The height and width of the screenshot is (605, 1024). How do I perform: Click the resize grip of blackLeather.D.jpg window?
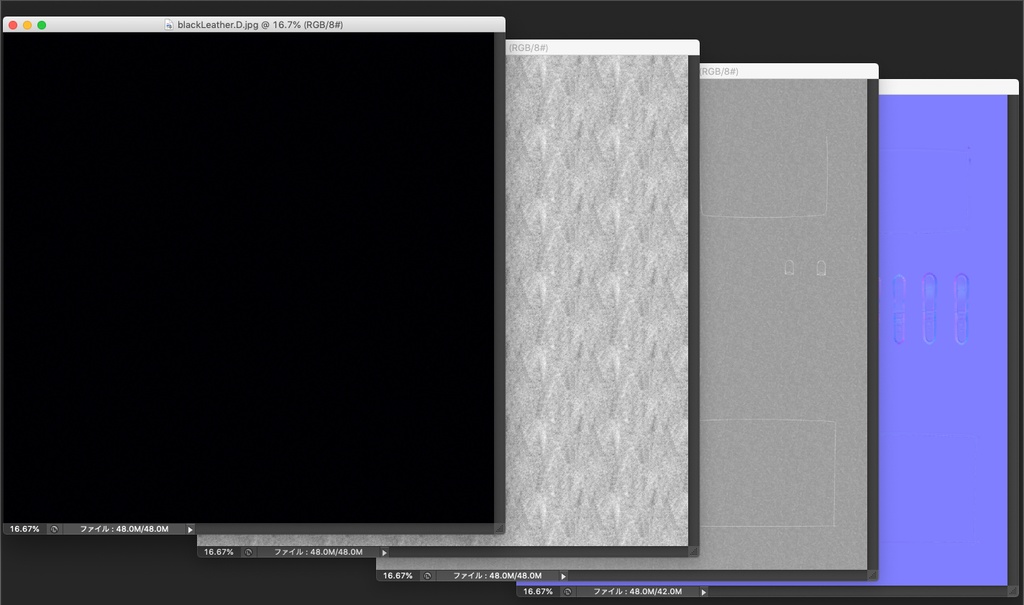pyautogui.click(x=500, y=529)
